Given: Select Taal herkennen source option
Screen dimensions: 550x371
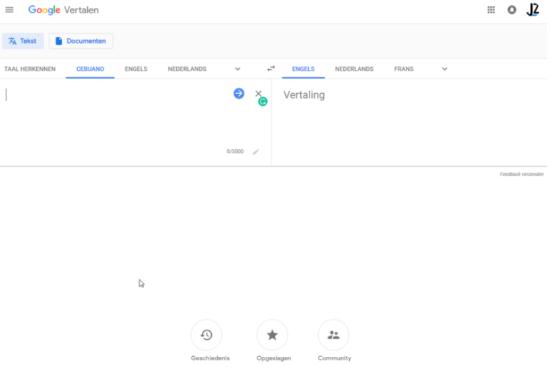Looking at the screenshot, I should (30, 69).
